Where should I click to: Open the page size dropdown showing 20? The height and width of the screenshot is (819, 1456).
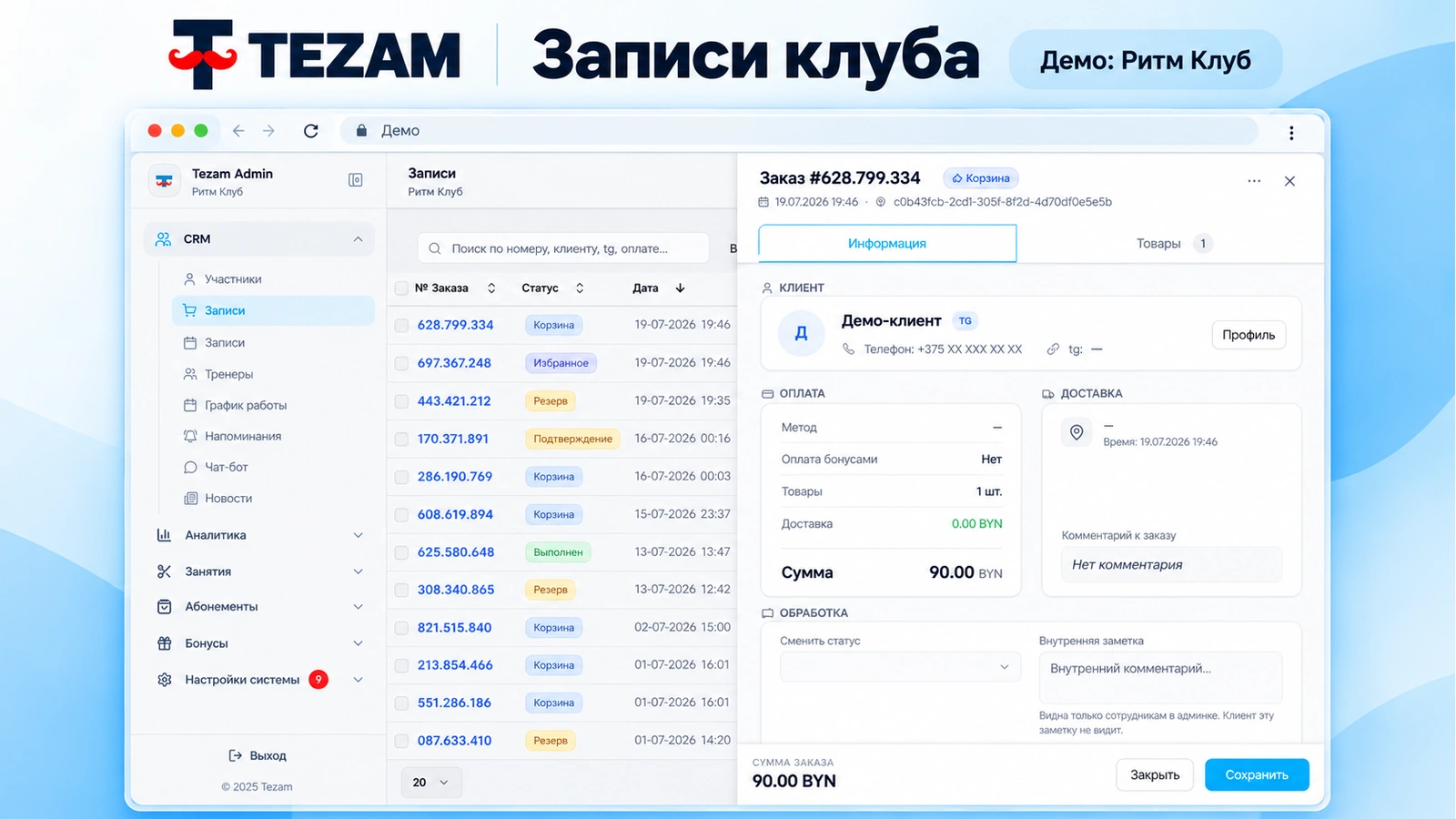pyautogui.click(x=431, y=783)
